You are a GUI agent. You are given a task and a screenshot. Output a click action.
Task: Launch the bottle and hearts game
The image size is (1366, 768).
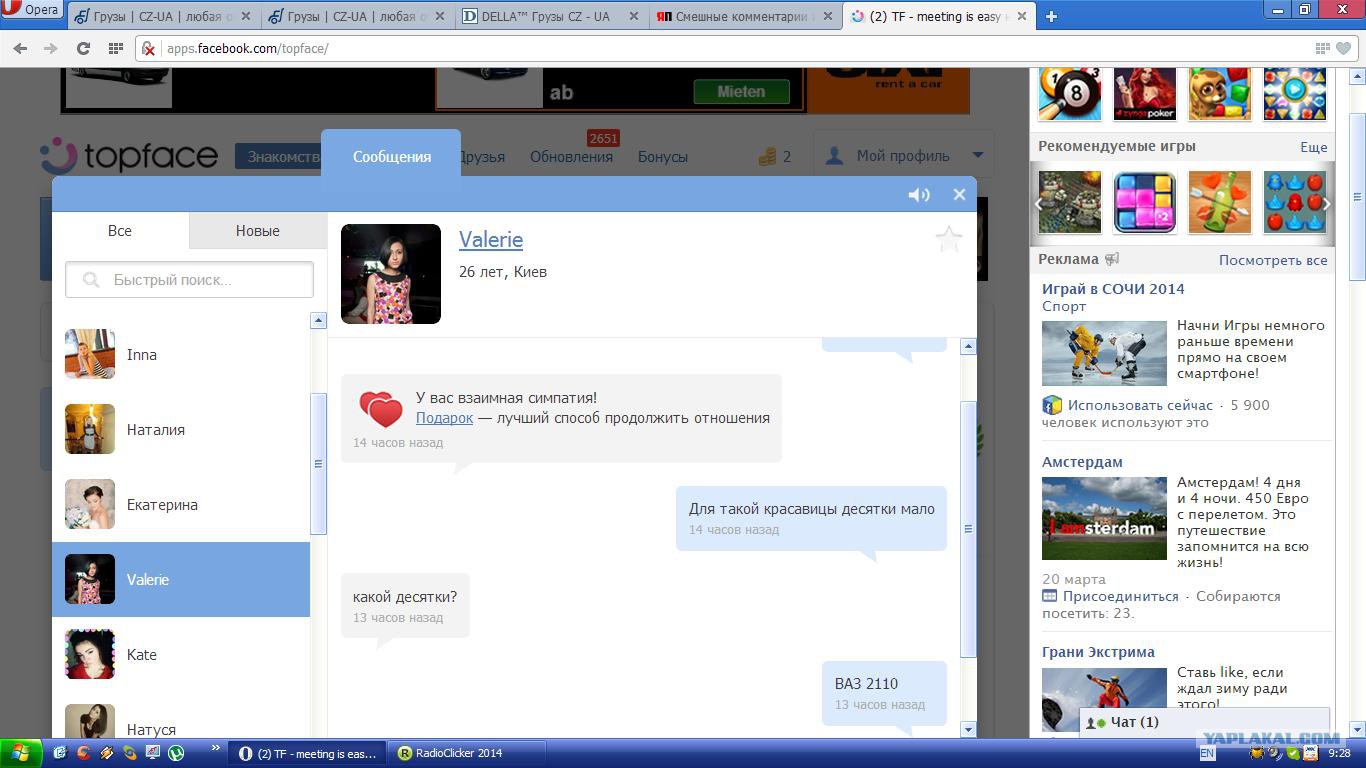click(1220, 202)
